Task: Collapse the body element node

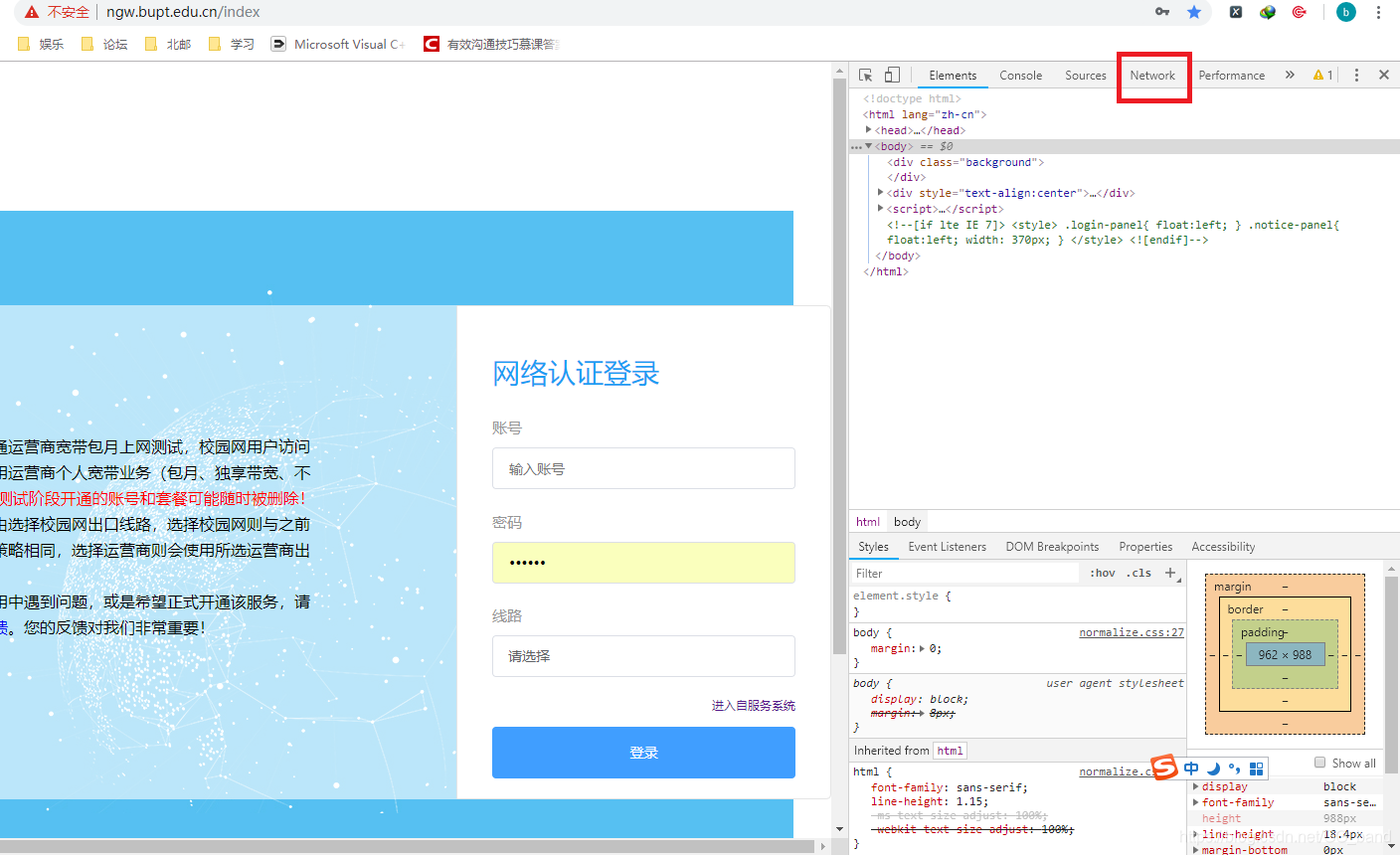Action: tap(868, 146)
